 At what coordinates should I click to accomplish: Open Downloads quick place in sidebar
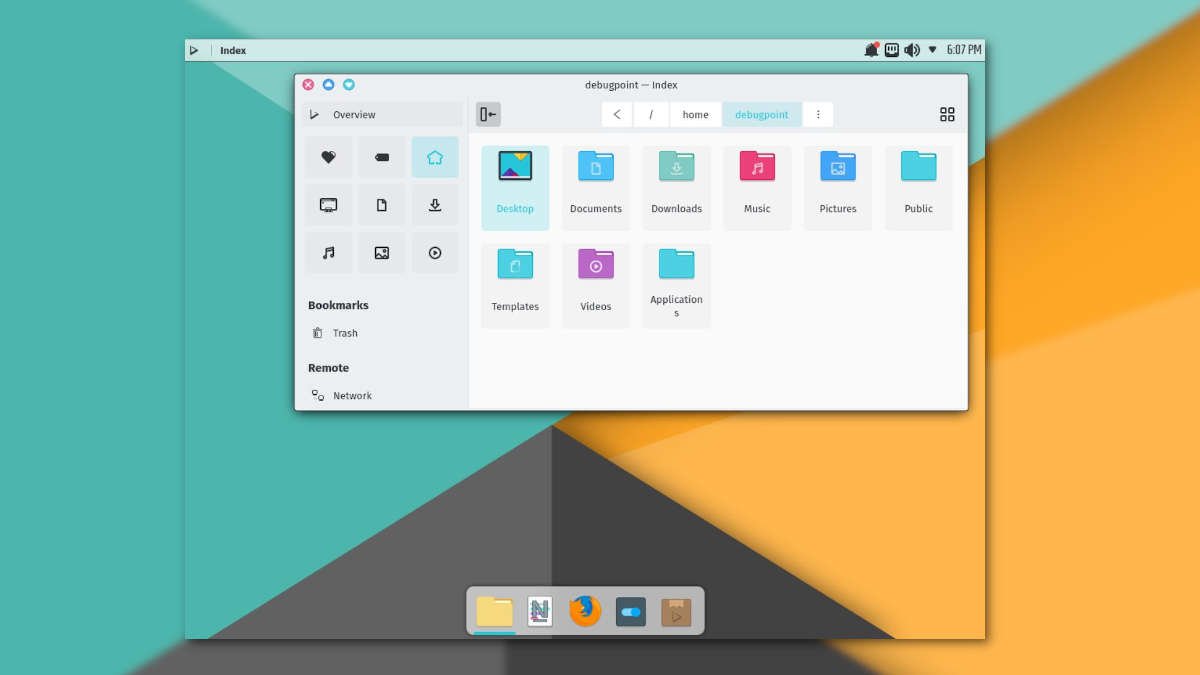pos(434,205)
